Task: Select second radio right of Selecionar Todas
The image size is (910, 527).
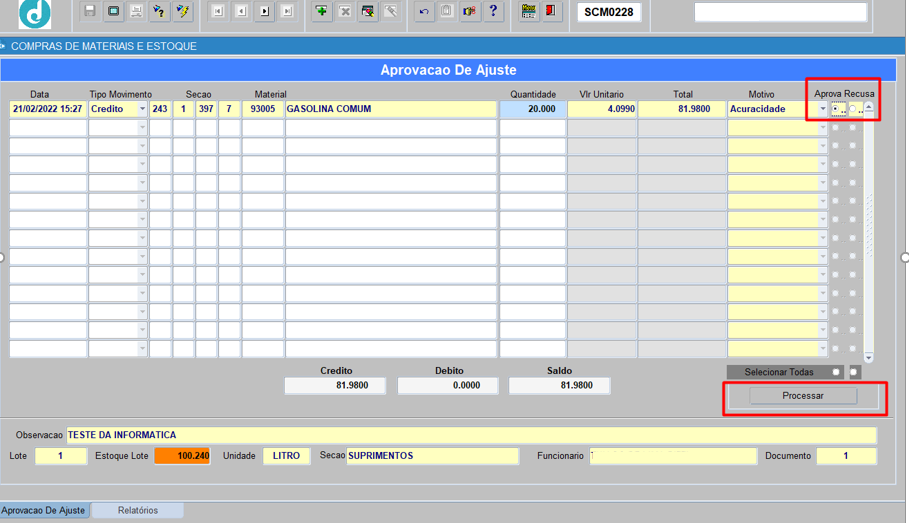Action: click(854, 372)
